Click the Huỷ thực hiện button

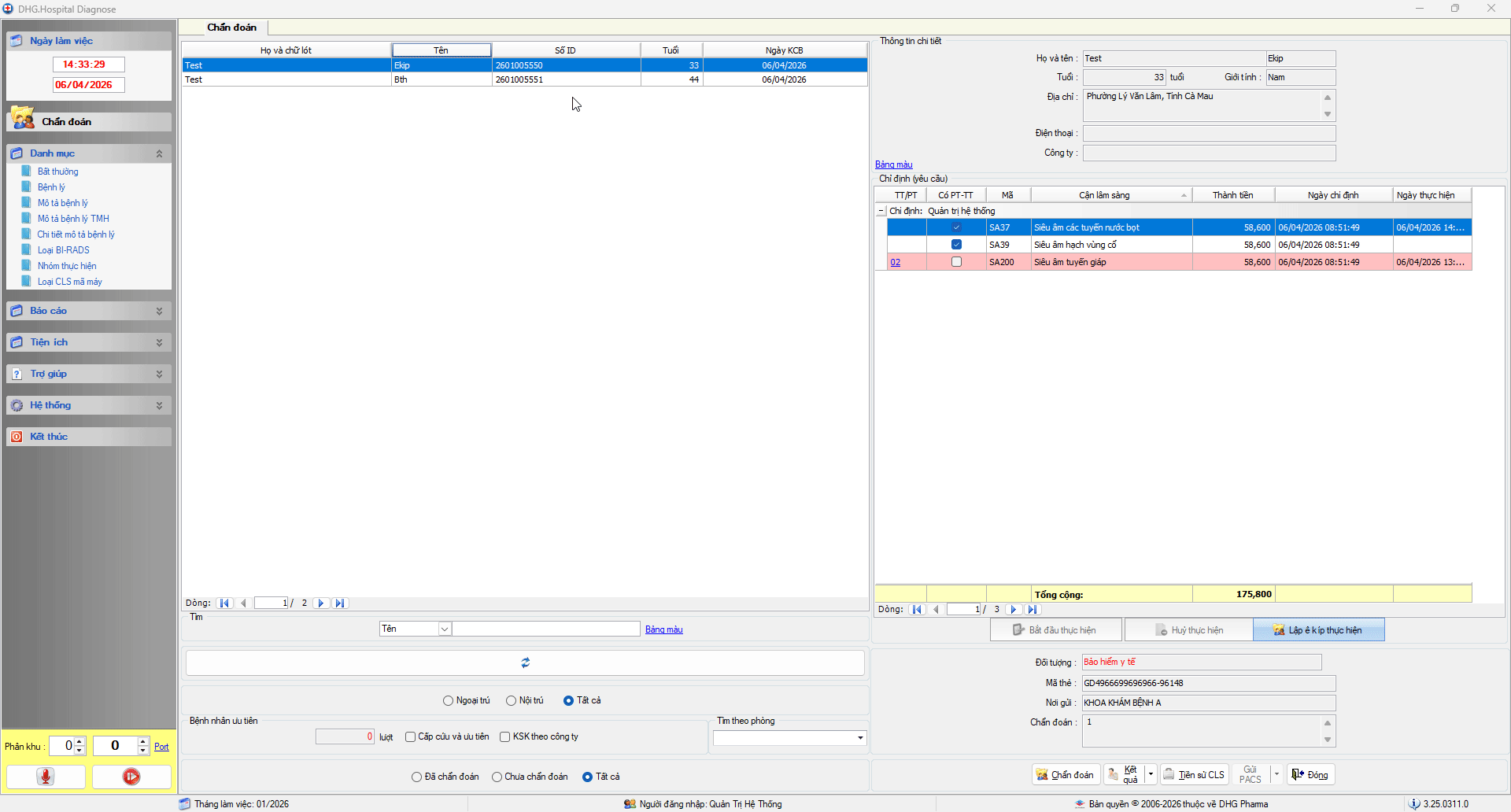point(1189,630)
